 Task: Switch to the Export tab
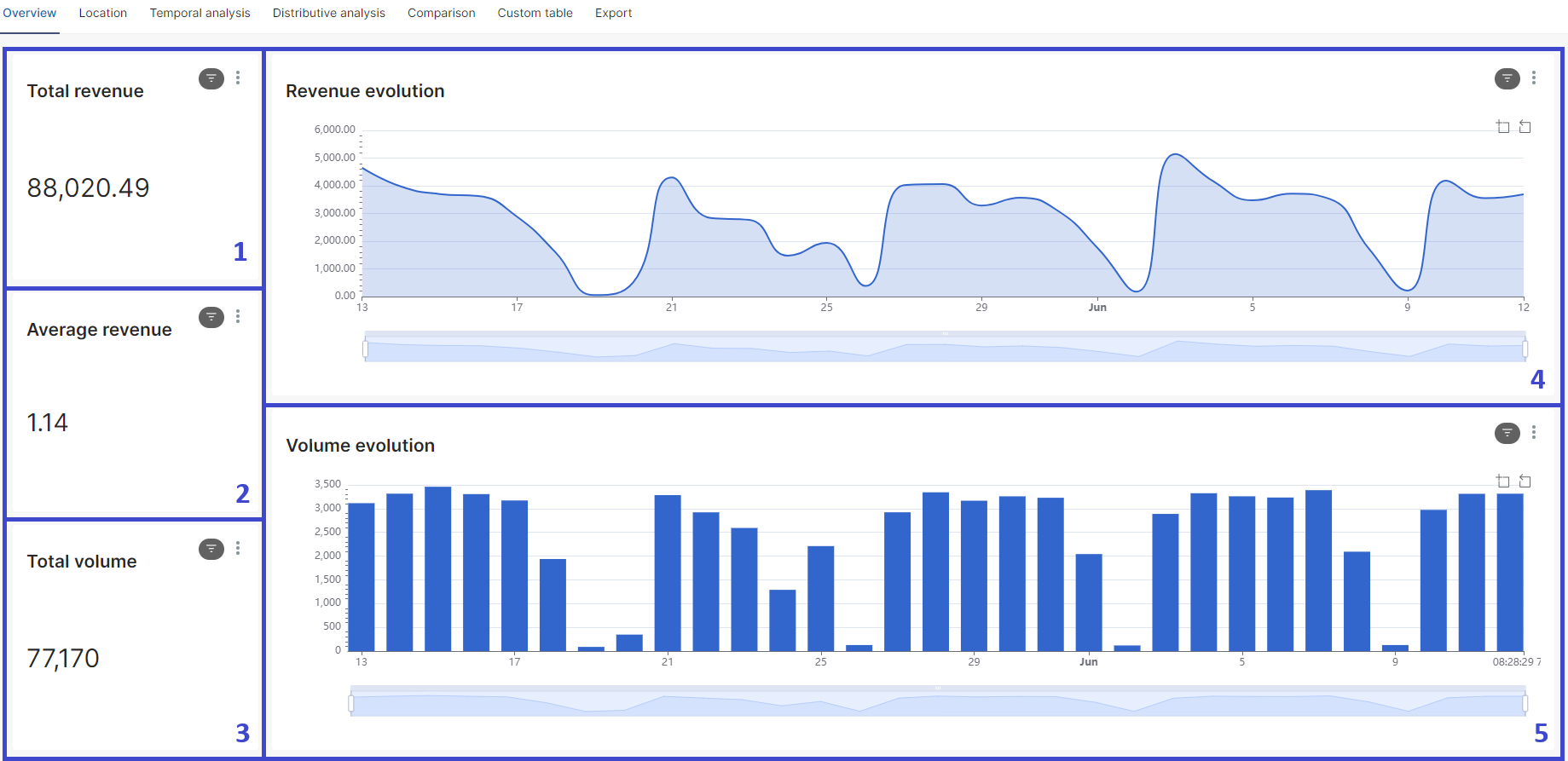[614, 13]
